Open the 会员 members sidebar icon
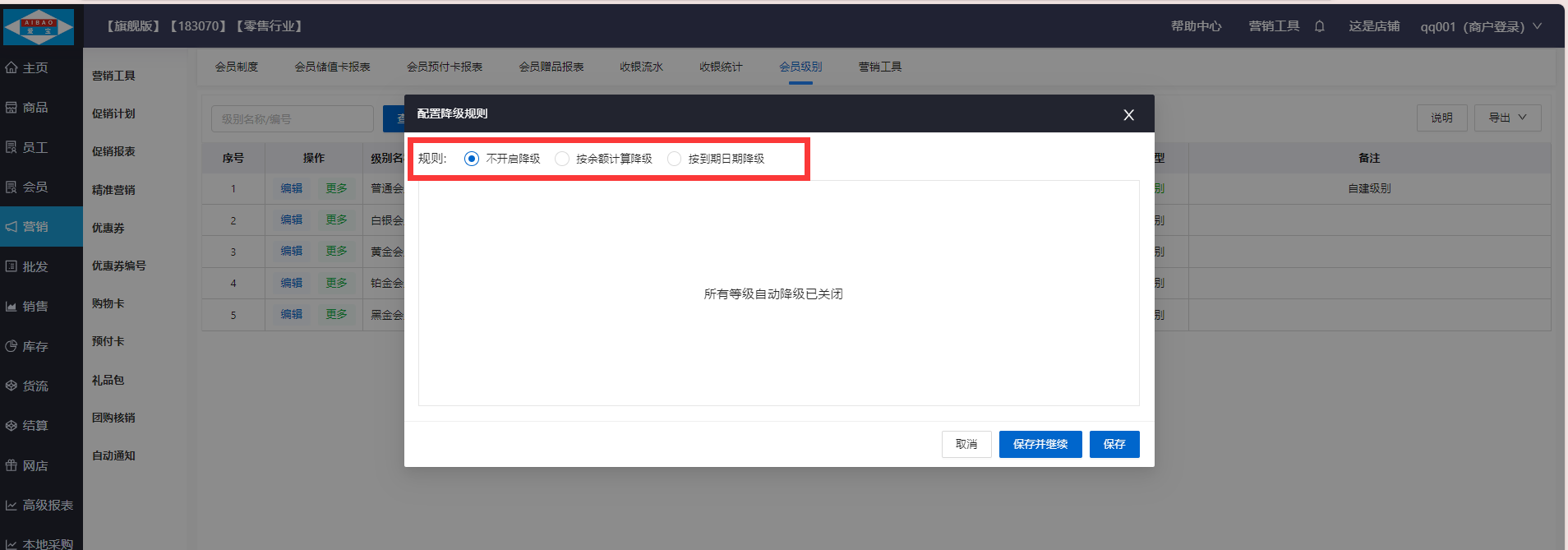This screenshot has width=1568, height=550. (12, 187)
